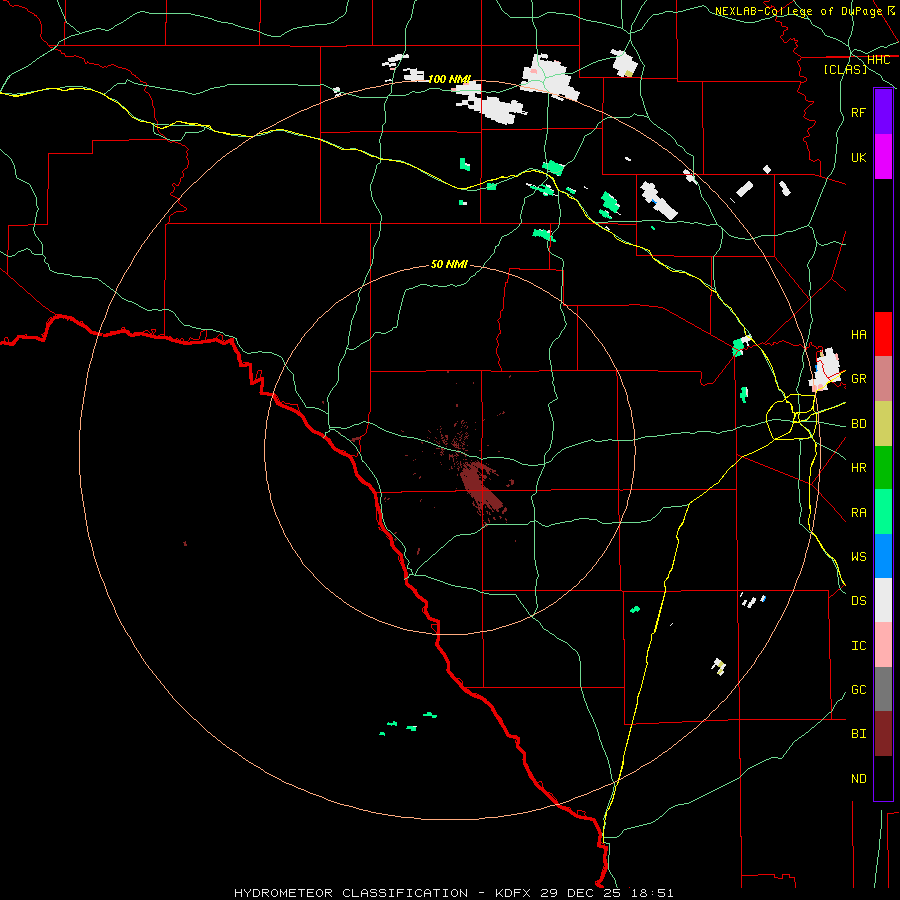Click the RF legend label
900x900 pixels.
tap(858, 112)
